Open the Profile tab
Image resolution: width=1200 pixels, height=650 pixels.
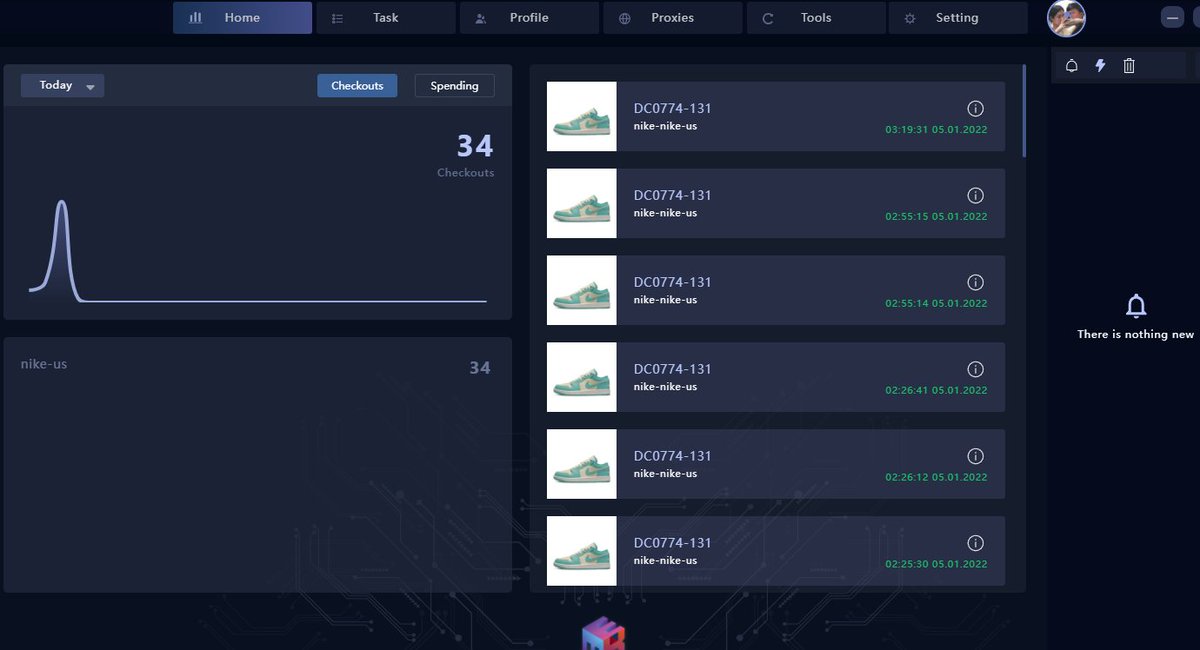pos(529,18)
